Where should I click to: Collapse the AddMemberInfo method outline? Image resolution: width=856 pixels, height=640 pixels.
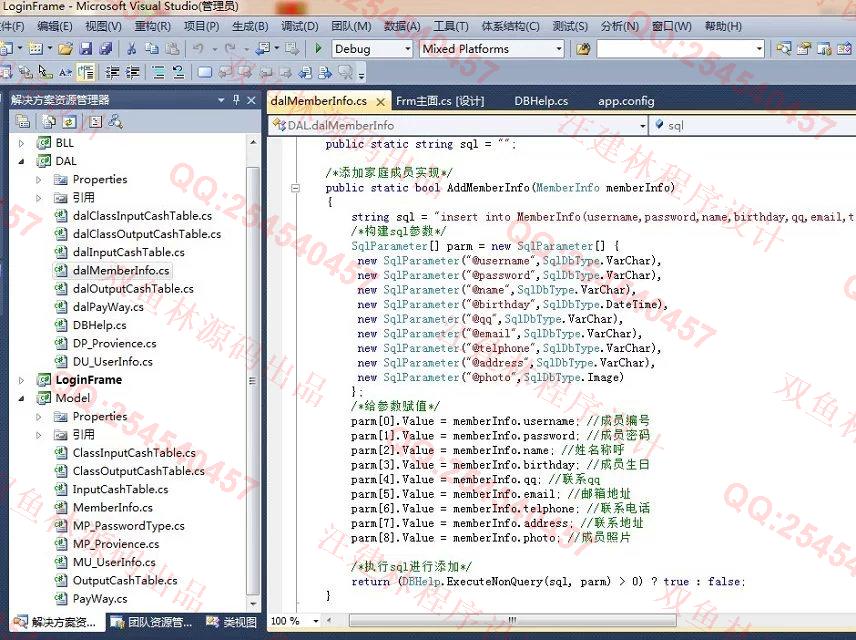click(x=295, y=188)
